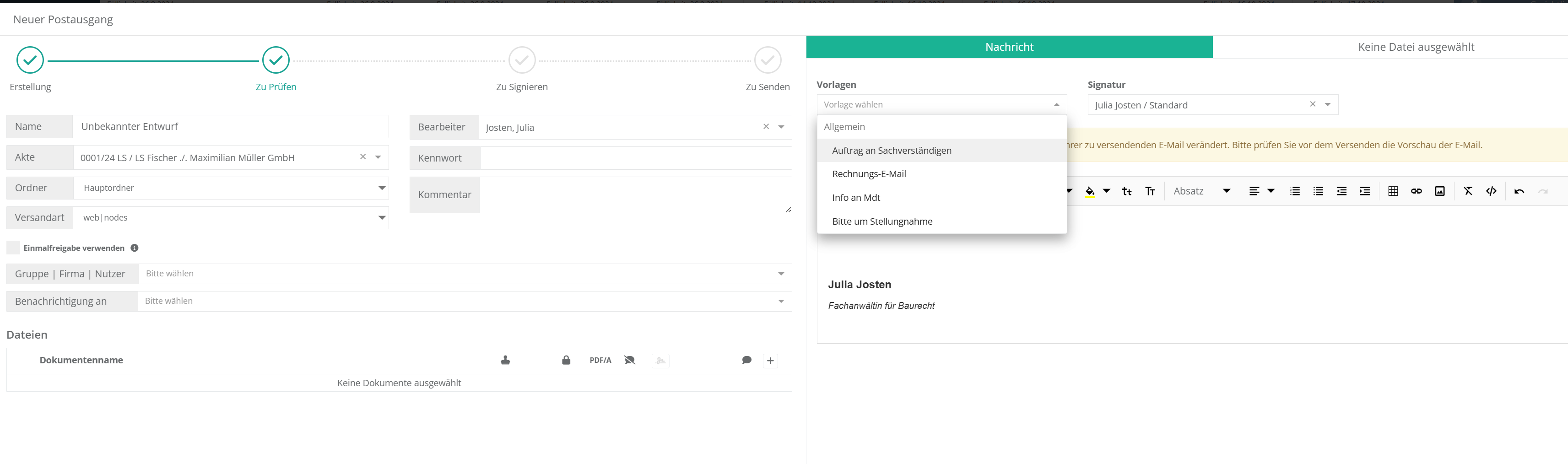Click the insert link icon
Image resolution: width=1568 pixels, height=464 pixels.
coord(1417,191)
